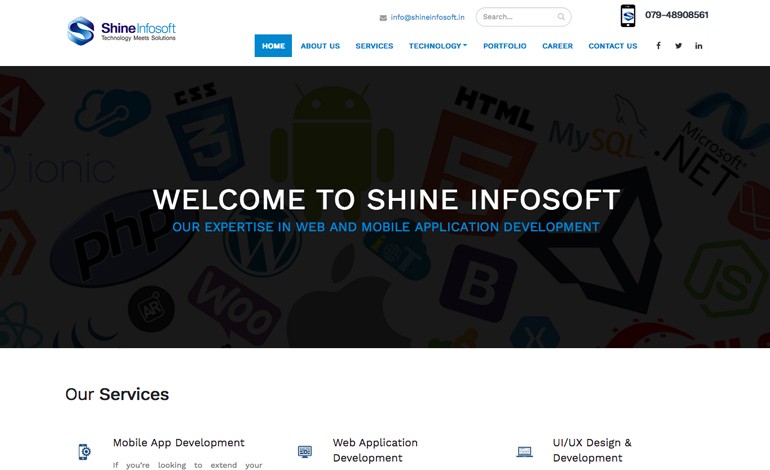Open the LinkedIn icon link
The width and height of the screenshot is (770, 470).
pos(698,46)
